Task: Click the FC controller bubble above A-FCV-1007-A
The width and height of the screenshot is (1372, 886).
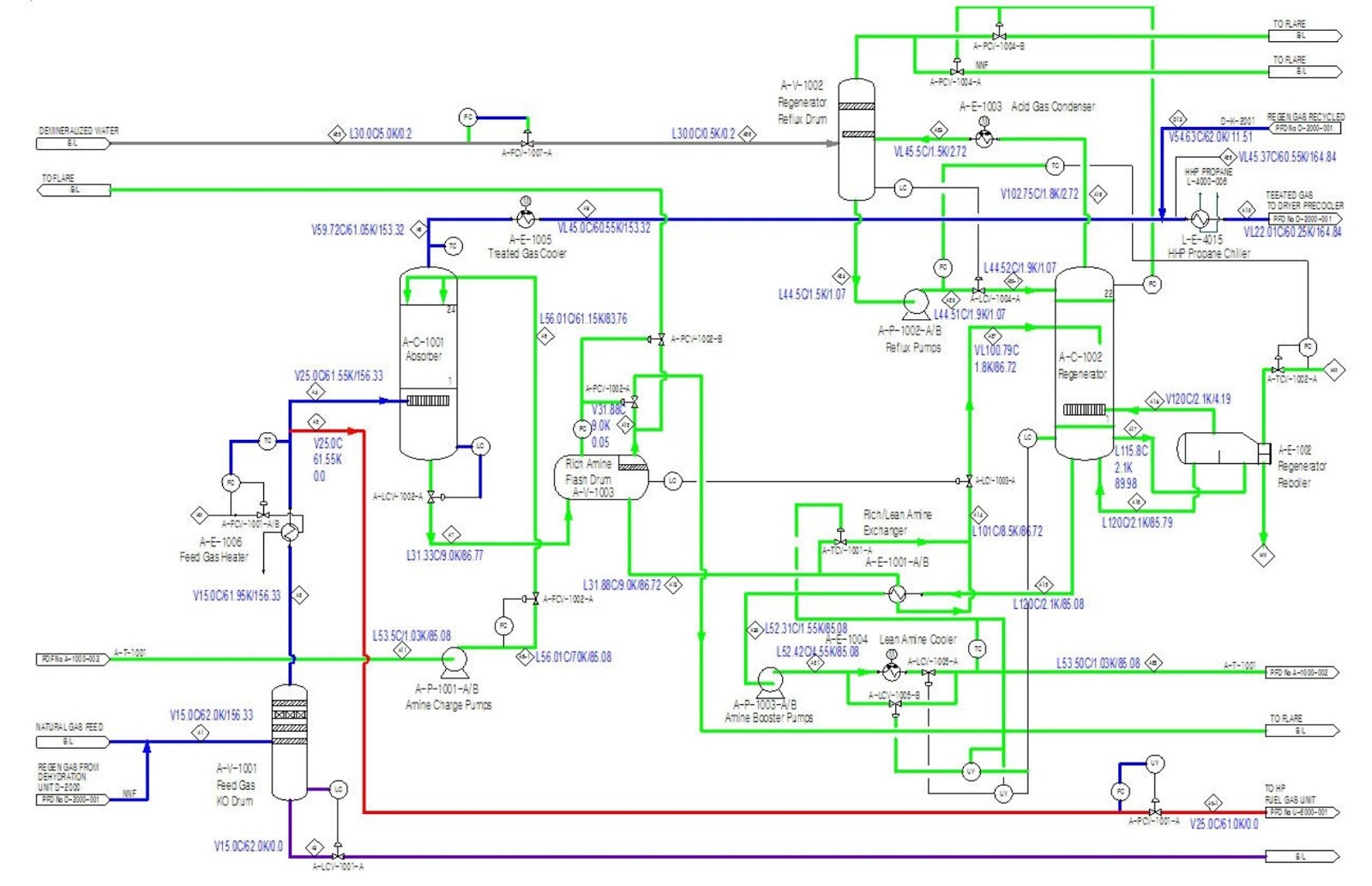Action: tap(467, 117)
